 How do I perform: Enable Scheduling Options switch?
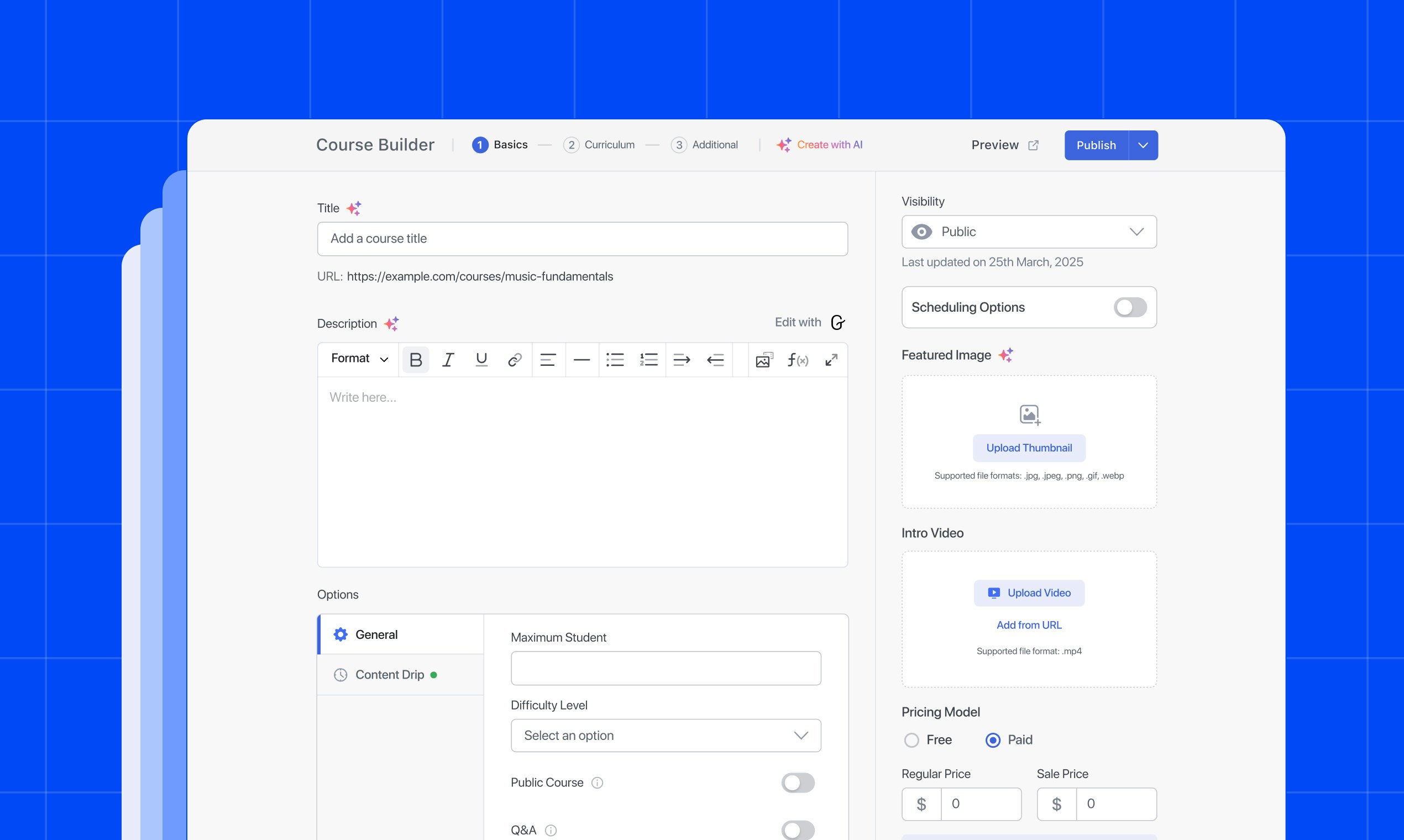click(x=1129, y=307)
